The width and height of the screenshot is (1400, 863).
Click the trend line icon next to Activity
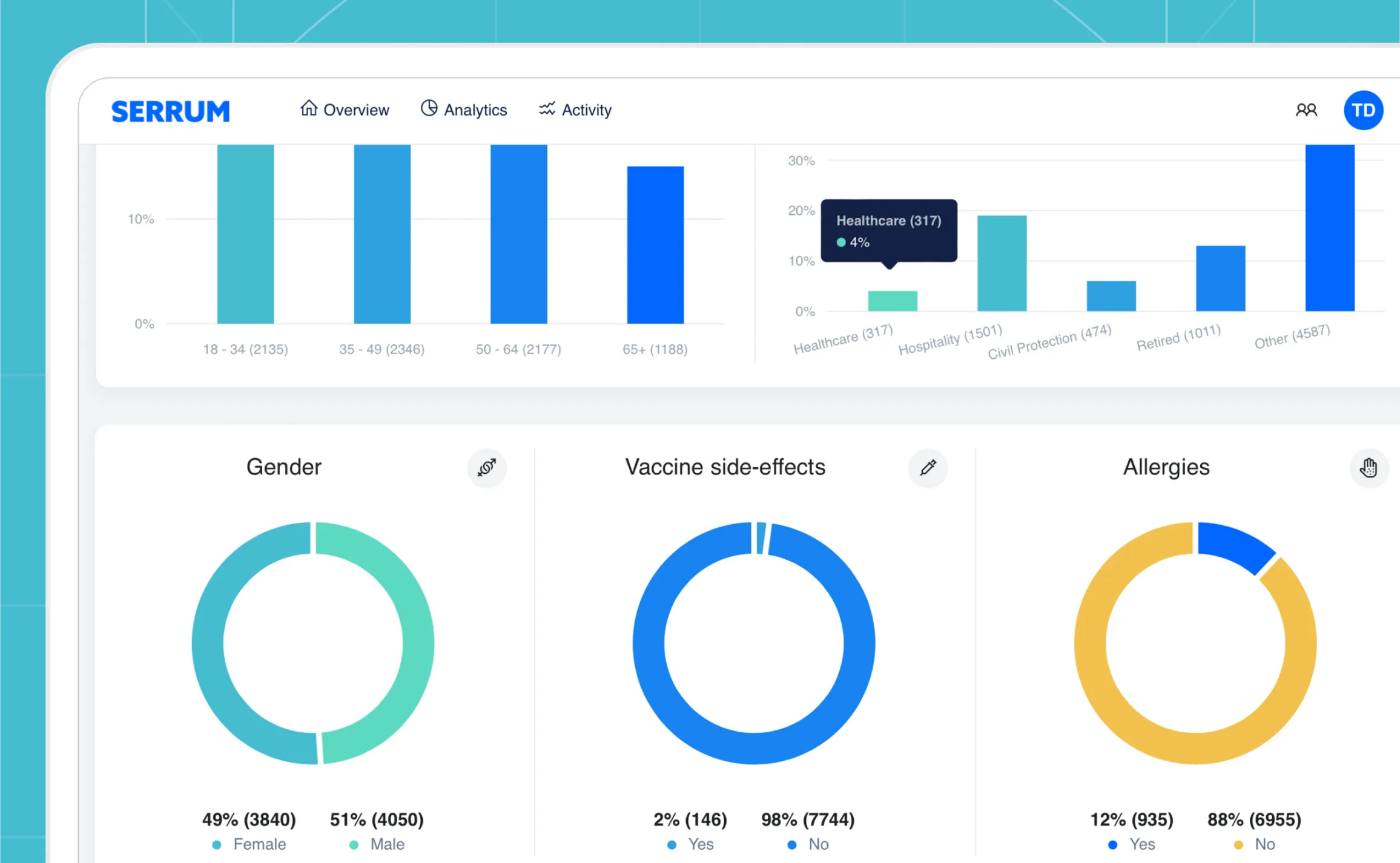(x=547, y=109)
